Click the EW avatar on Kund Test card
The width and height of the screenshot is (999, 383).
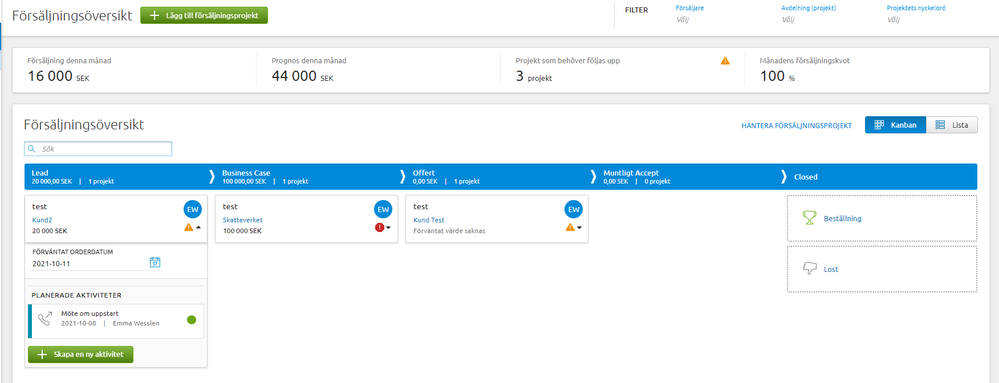[573, 209]
